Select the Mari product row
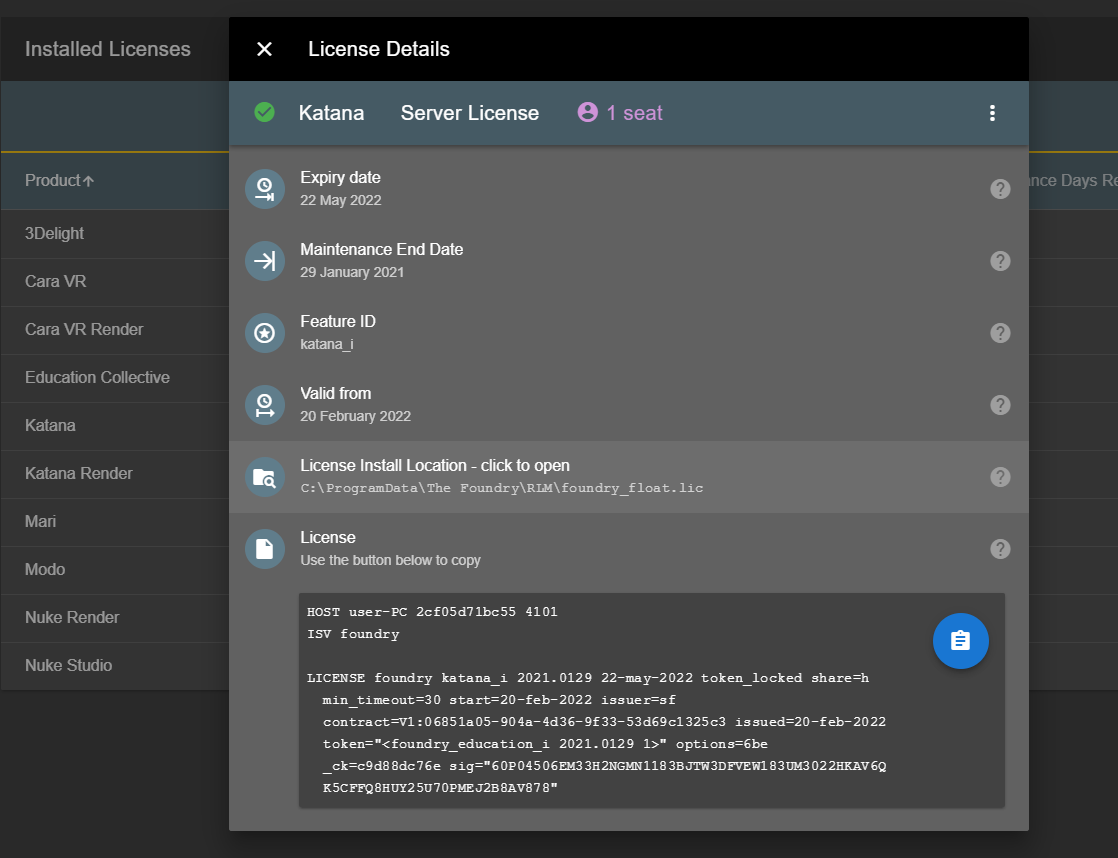1118x858 pixels. 115,521
